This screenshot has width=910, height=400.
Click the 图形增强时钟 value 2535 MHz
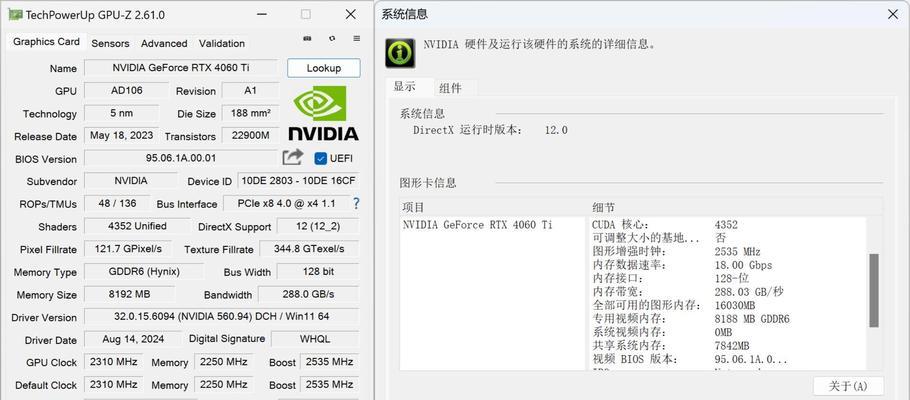tap(737, 252)
